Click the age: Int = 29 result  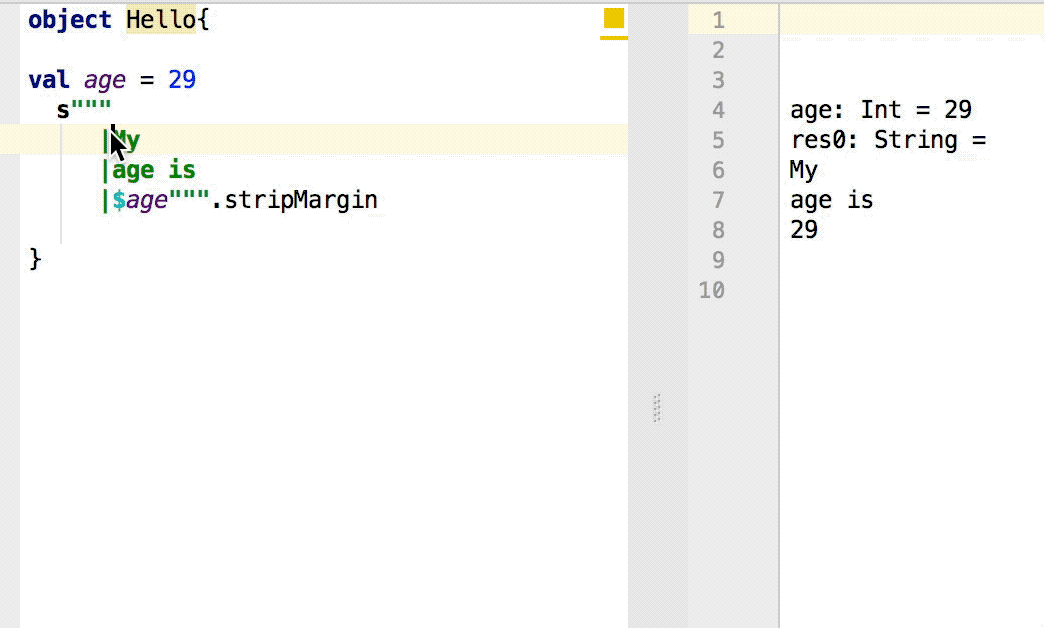tap(880, 110)
